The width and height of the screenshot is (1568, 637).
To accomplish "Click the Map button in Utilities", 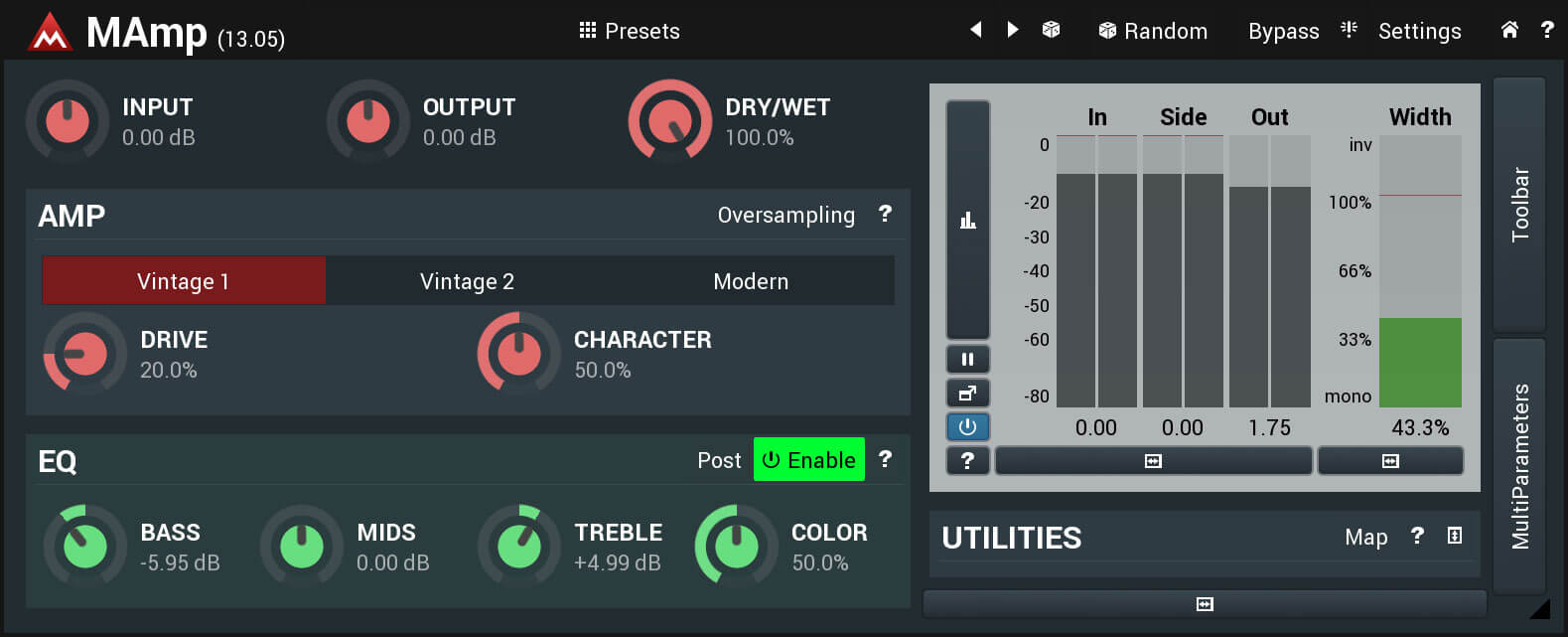I will 1365,537.
